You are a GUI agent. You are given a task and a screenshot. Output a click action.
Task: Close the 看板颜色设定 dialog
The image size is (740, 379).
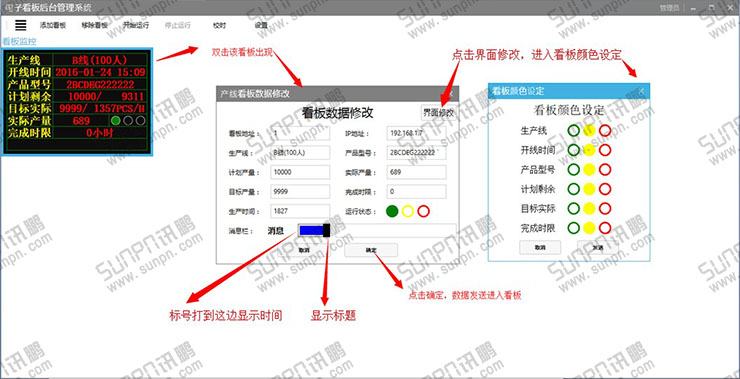tap(641, 91)
